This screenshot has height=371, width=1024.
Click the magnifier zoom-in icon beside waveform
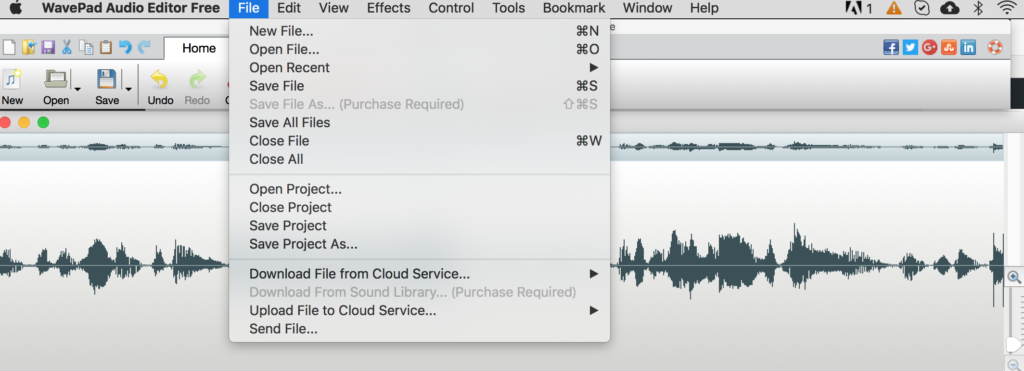click(x=1014, y=277)
